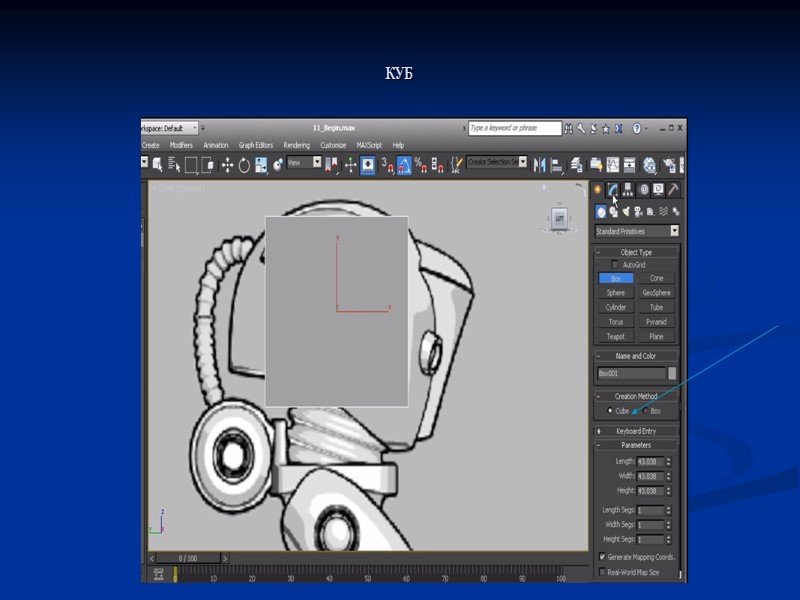Viewport: 800px width, 600px height.
Task: Click the Sphere primitive button
Action: pyautogui.click(x=616, y=293)
